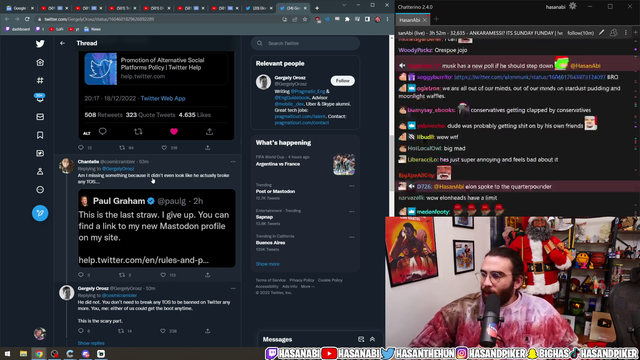This screenshot has height=360, width=640.
Task: Follow Gergely Orosz
Action: (x=342, y=81)
